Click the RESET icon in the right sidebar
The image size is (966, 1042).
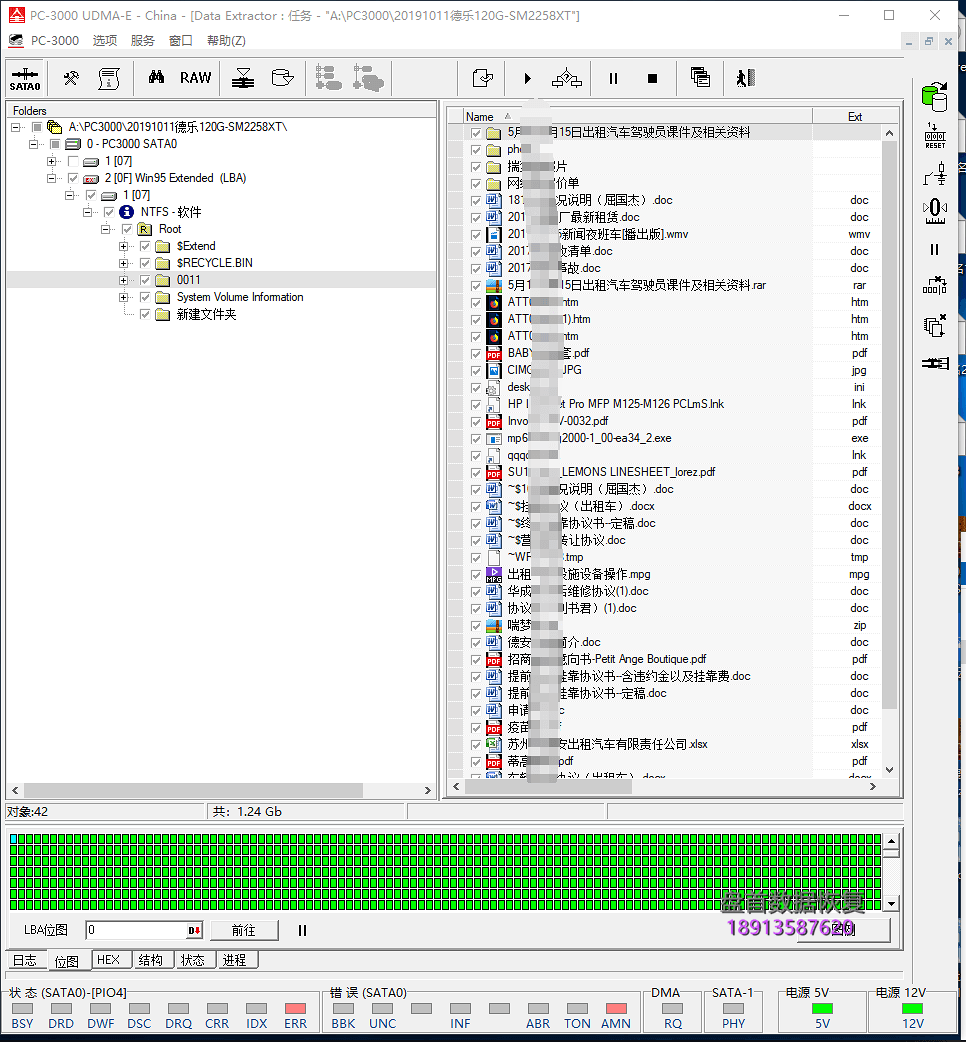point(935,136)
